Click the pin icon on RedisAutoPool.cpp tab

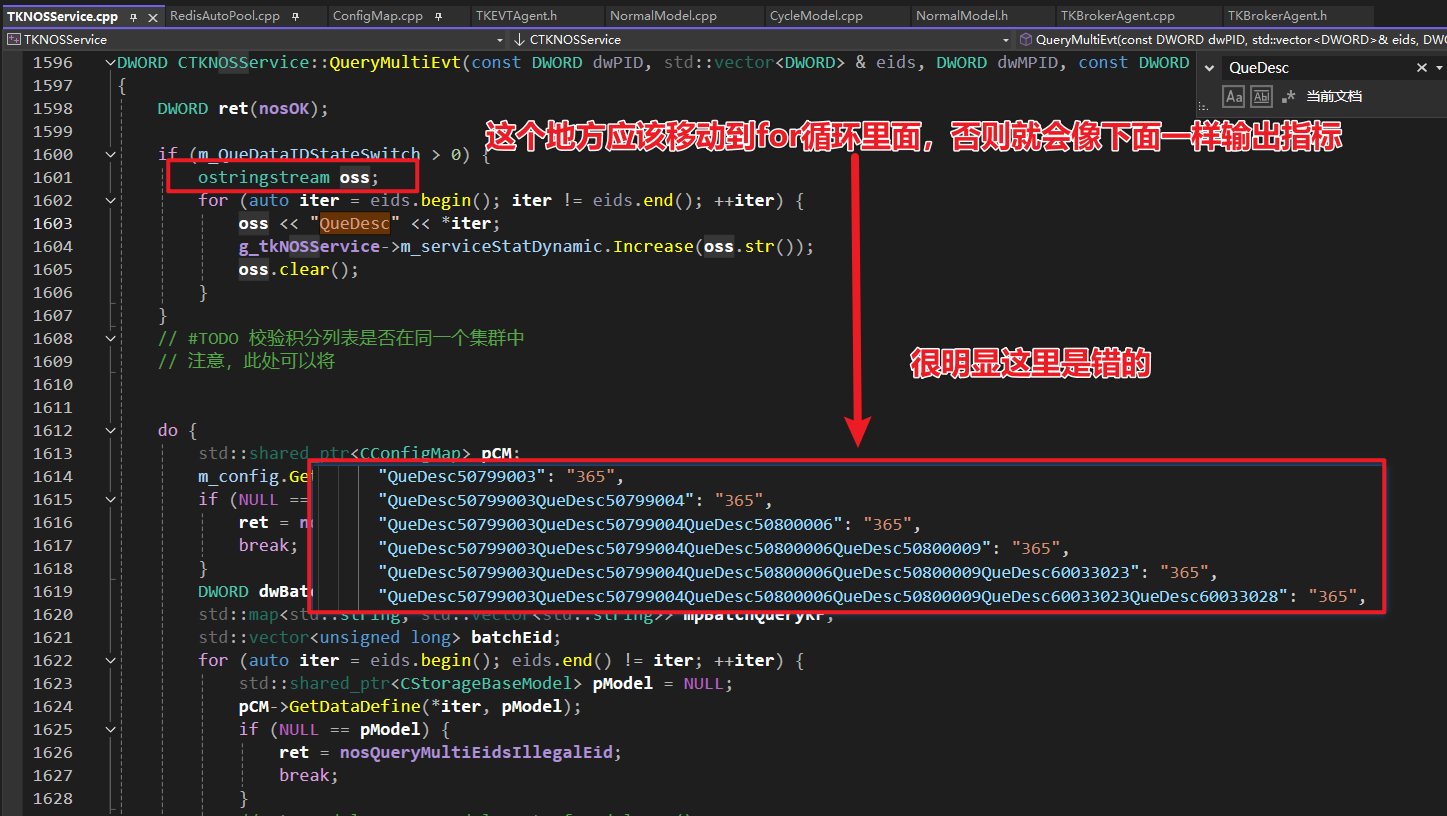(x=296, y=17)
